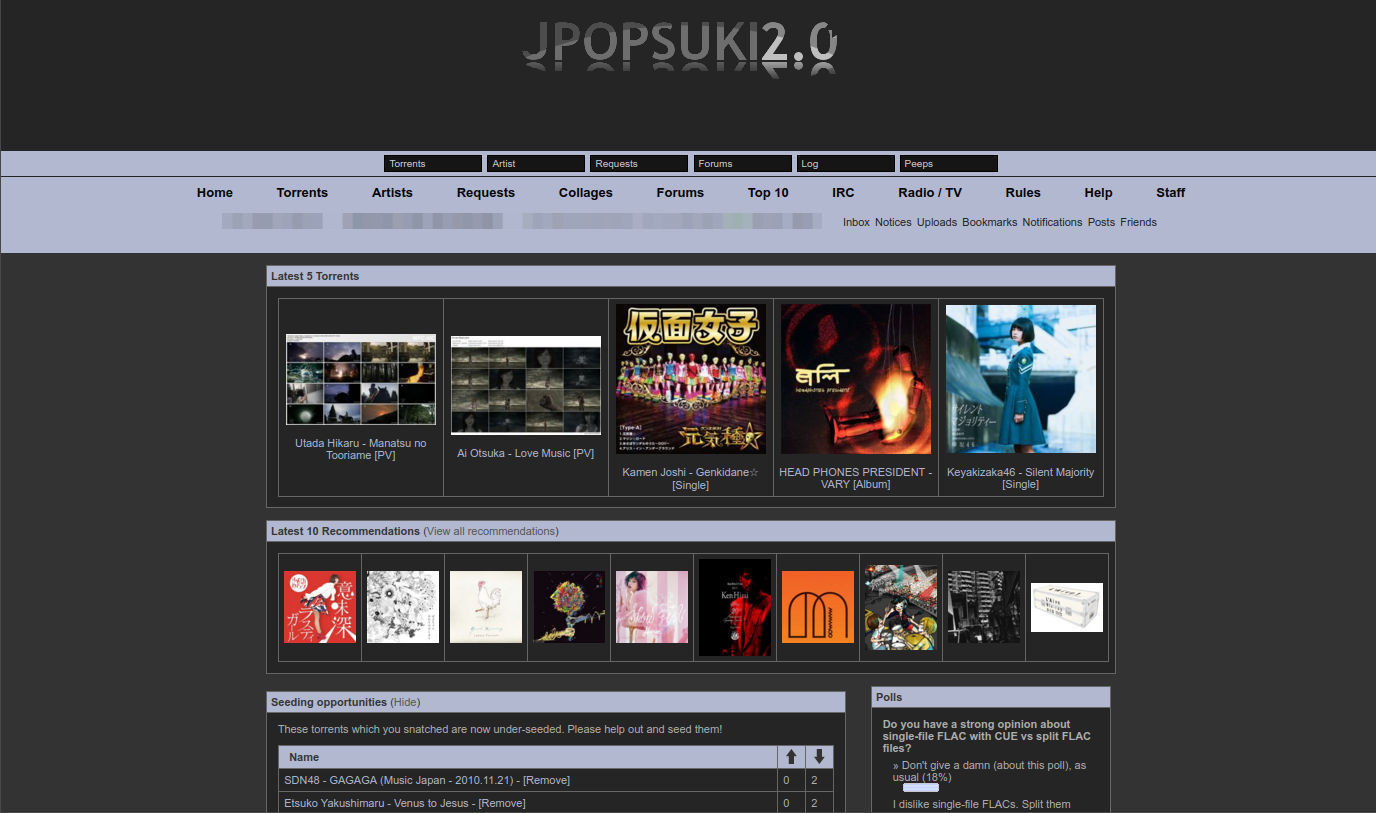Viewport: 1376px width, 813px height.
Task: Click Utada Hikaru - Manatsu no Tooriame link
Action: pos(361,449)
